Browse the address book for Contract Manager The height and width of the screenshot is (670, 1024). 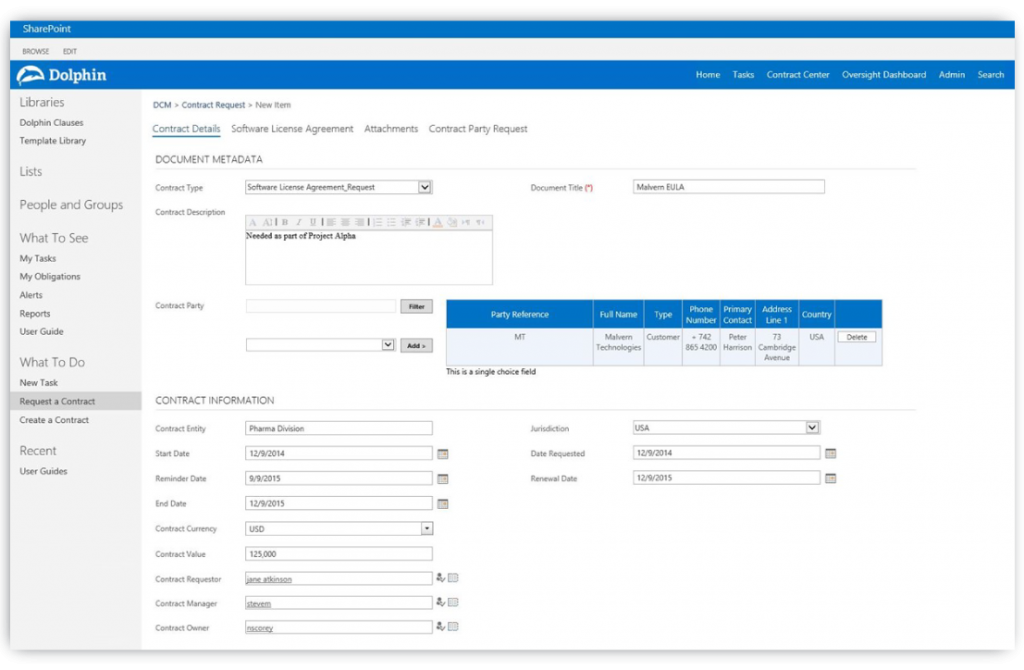tap(452, 602)
